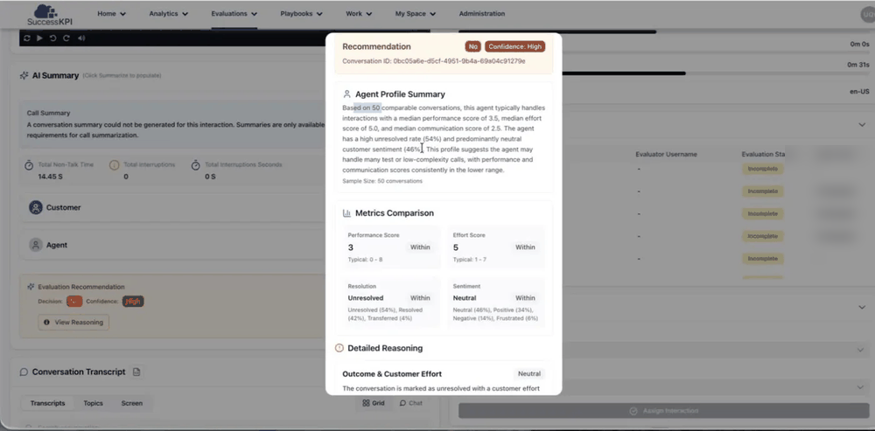Click the document icon next to Conversation Transcript

136,372
